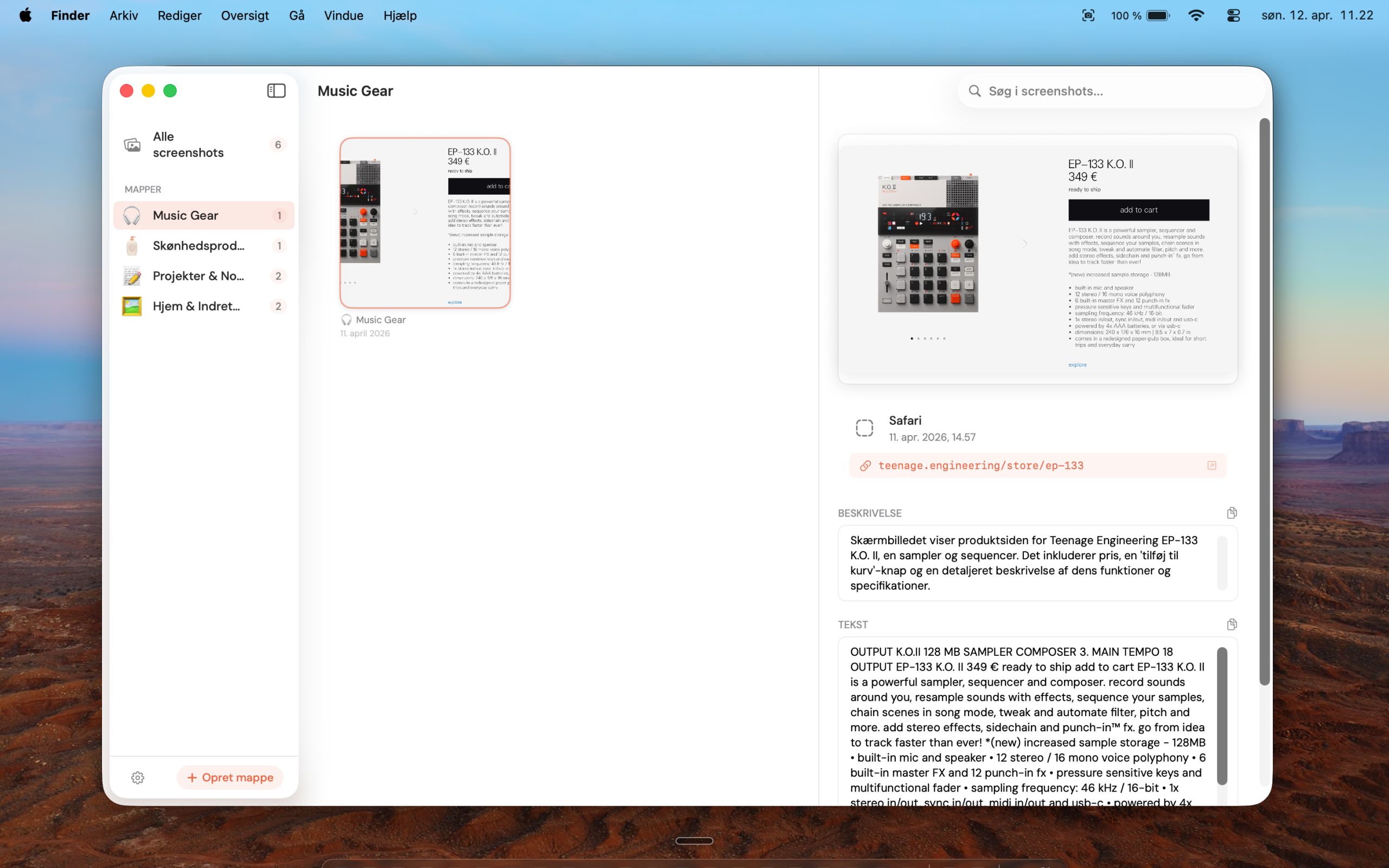Open the Arkiv menu
1389x868 pixels.
pos(123,16)
